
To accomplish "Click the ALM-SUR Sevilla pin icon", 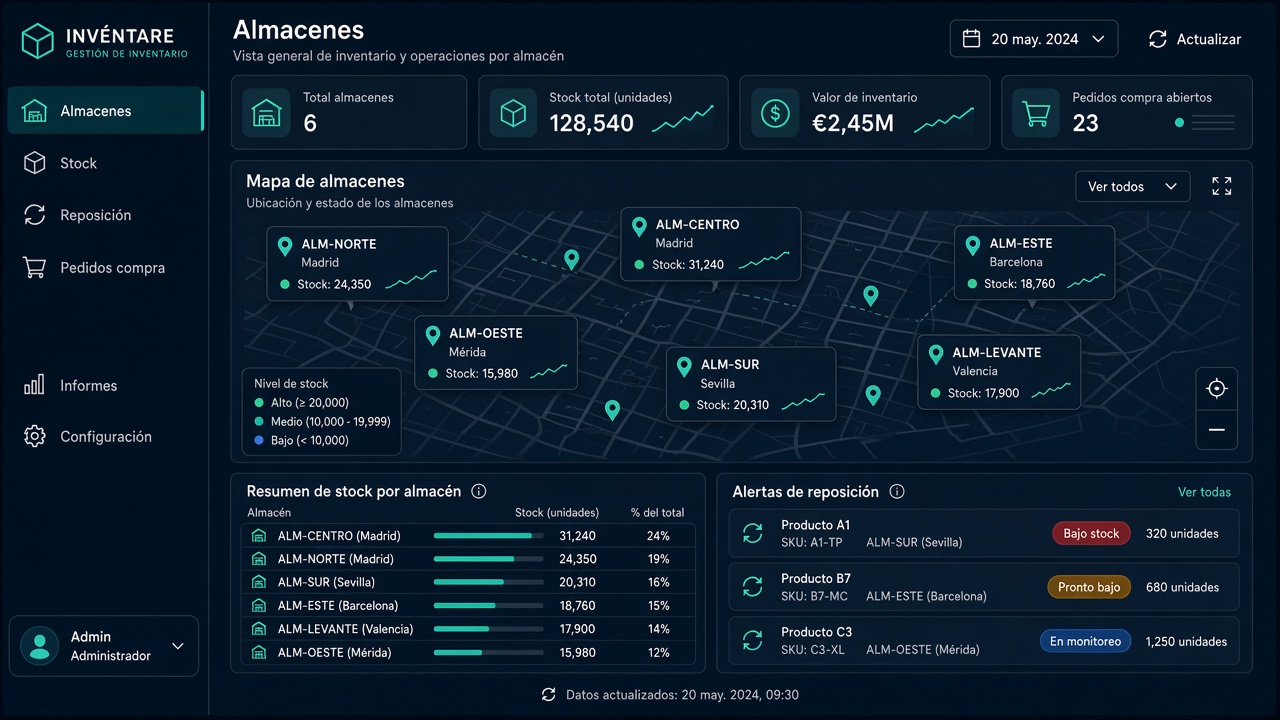I will (684, 367).
